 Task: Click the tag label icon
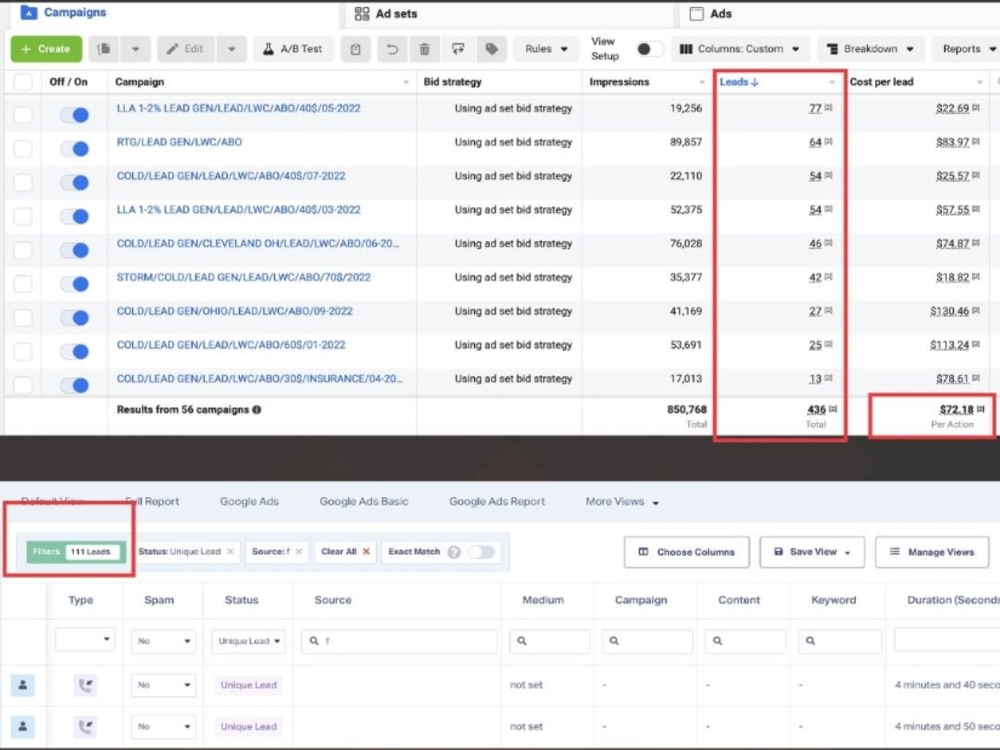point(492,49)
